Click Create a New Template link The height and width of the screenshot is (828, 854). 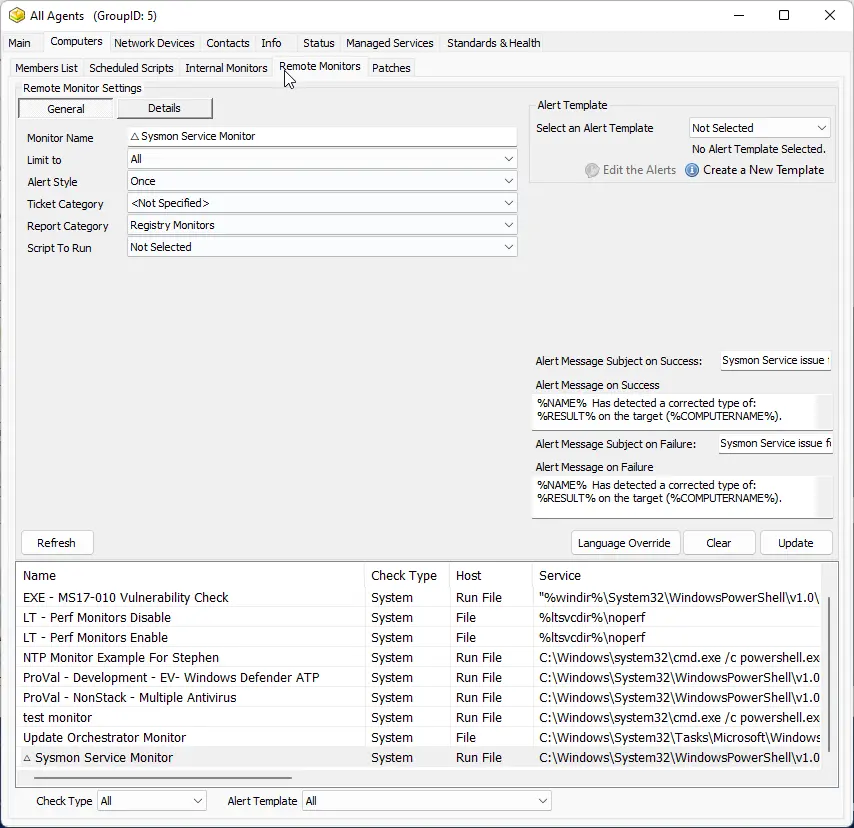pyautogui.click(x=763, y=170)
